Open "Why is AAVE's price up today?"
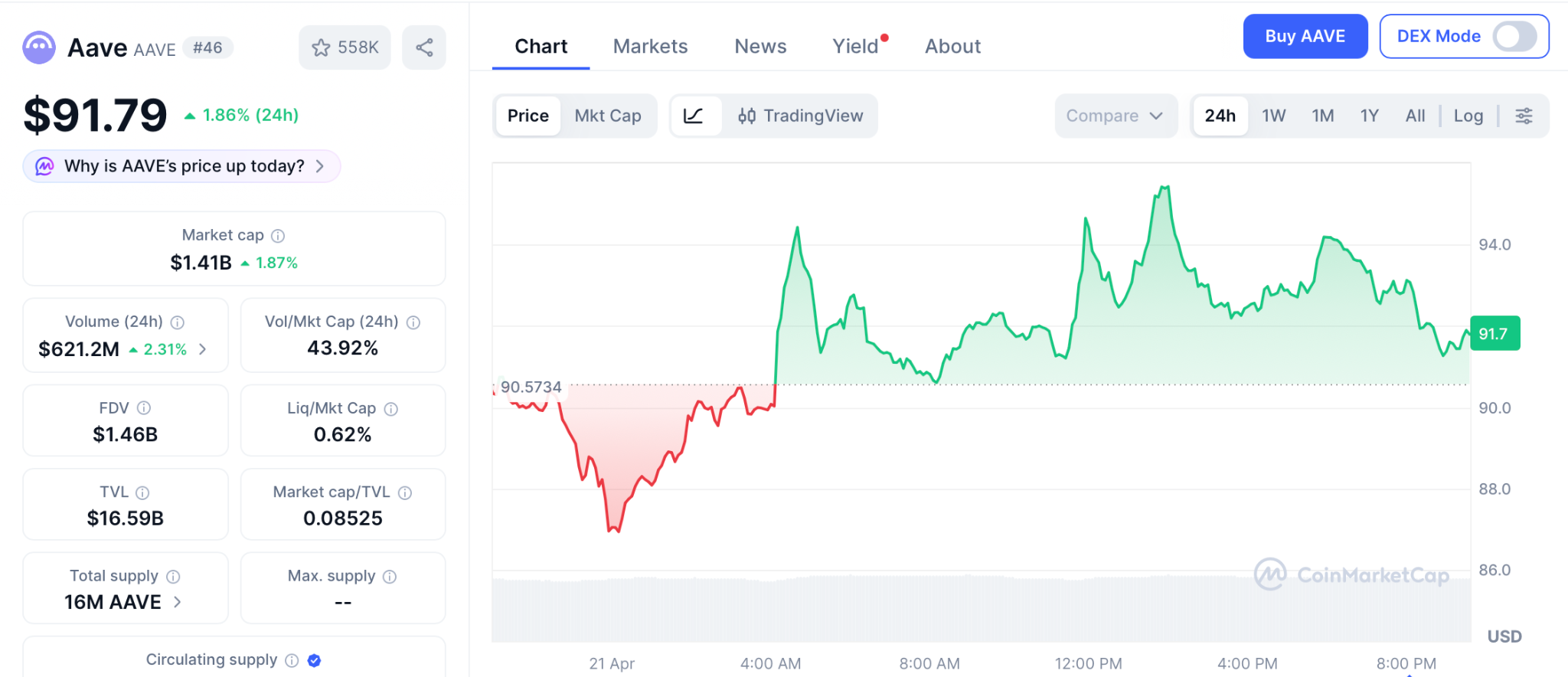 tap(182, 166)
